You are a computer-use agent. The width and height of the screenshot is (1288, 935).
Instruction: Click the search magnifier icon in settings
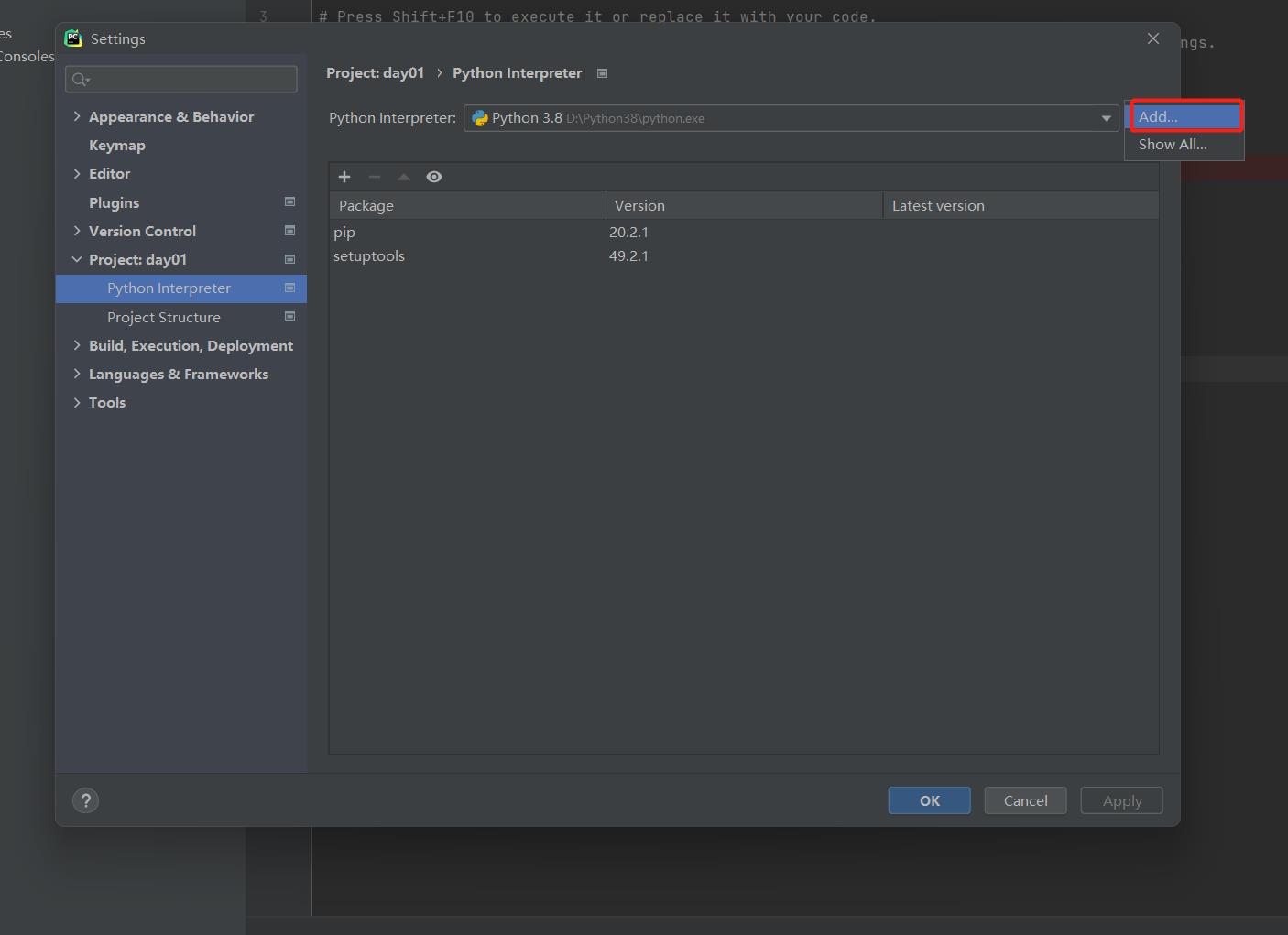coord(81,80)
